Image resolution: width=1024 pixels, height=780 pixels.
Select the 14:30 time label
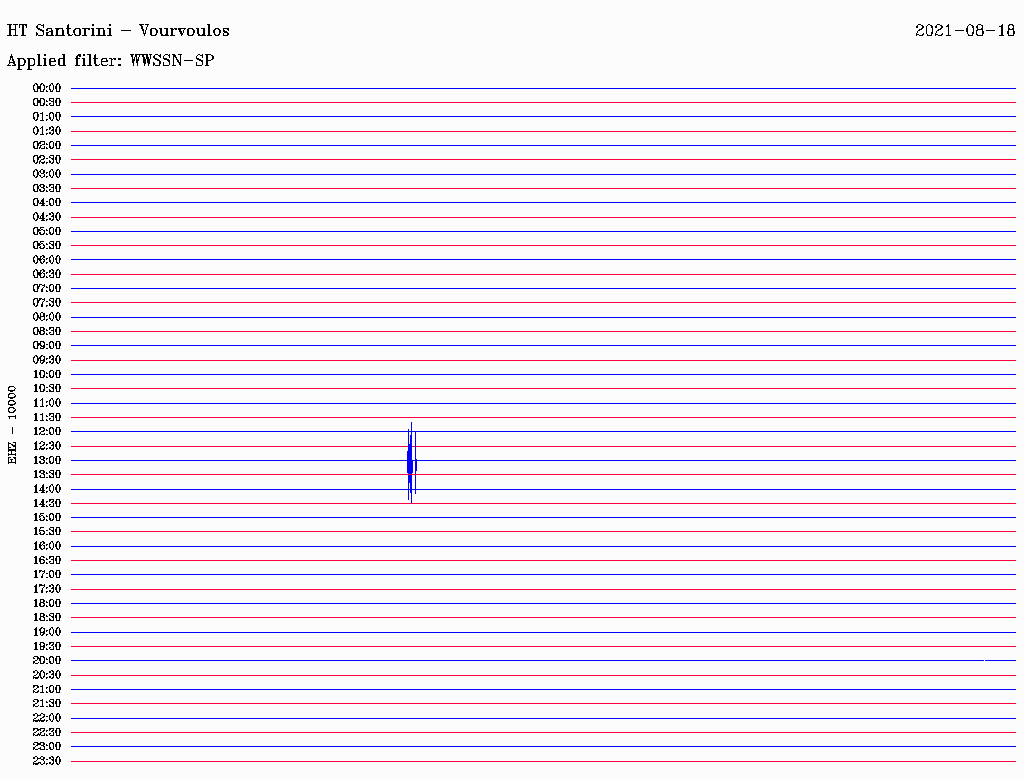click(47, 504)
